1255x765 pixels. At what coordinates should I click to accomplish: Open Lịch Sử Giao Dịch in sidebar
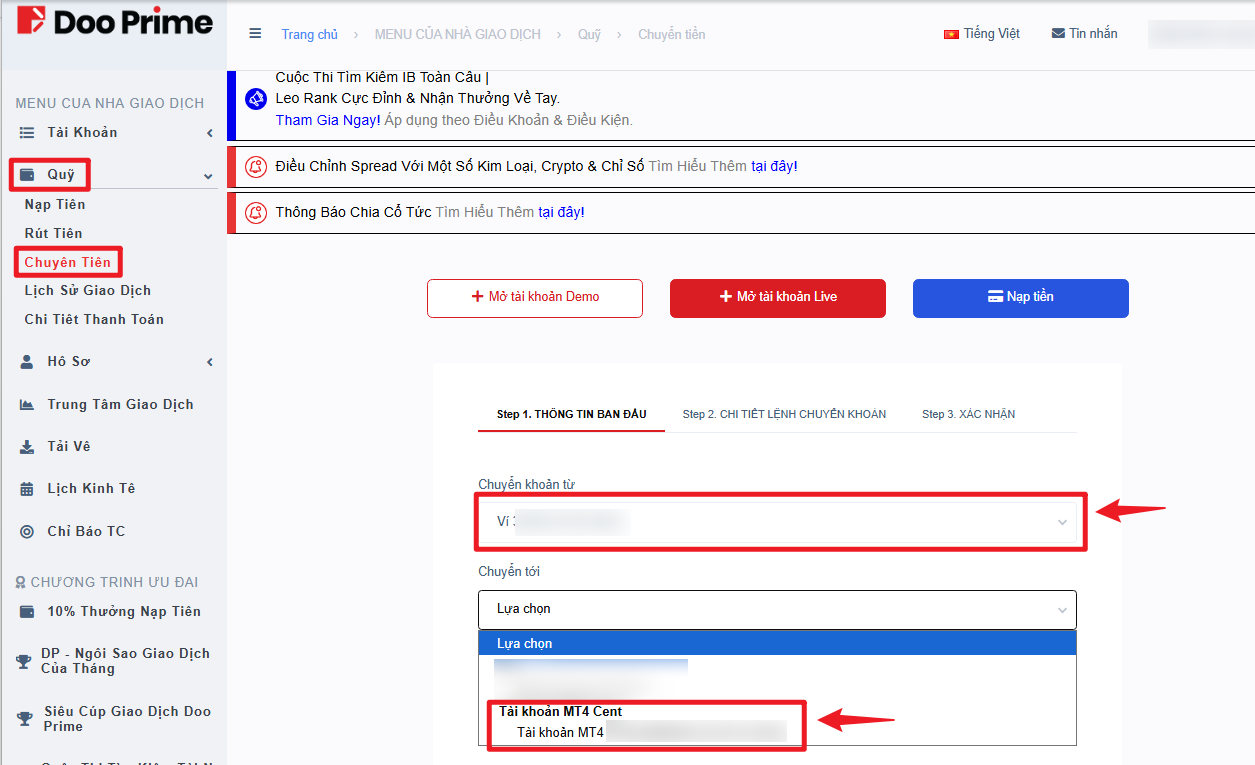[88, 291]
